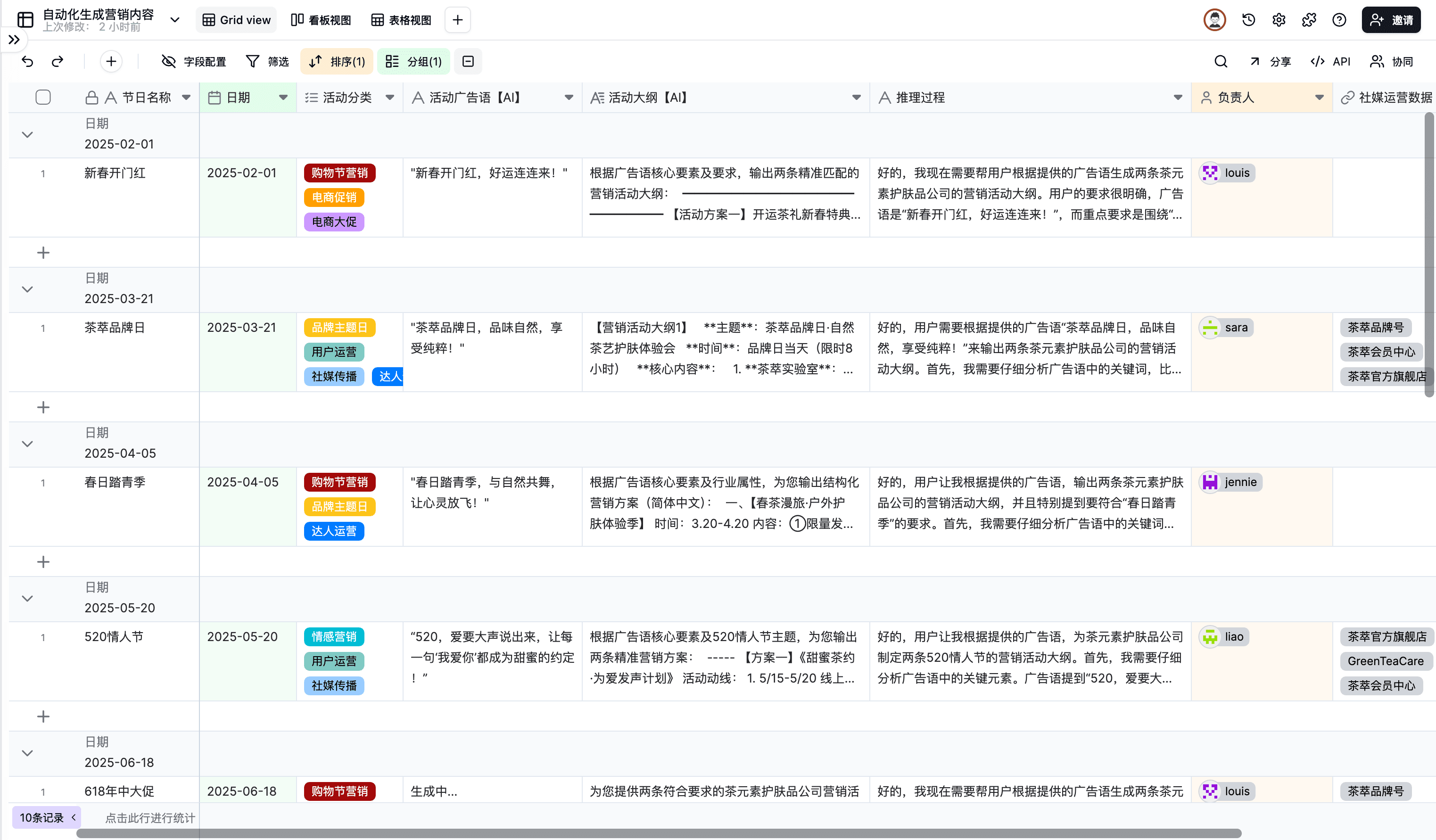Collapse the left sidebar with the double-arrow toggle
This screenshot has height=840, width=1436.
click(x=14, y=40)
